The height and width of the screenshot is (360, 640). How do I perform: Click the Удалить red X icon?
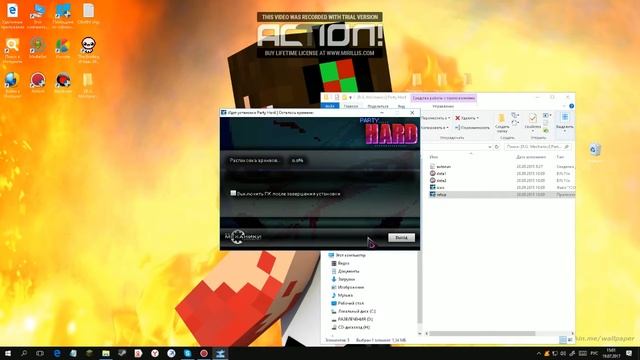coord(458,118)
